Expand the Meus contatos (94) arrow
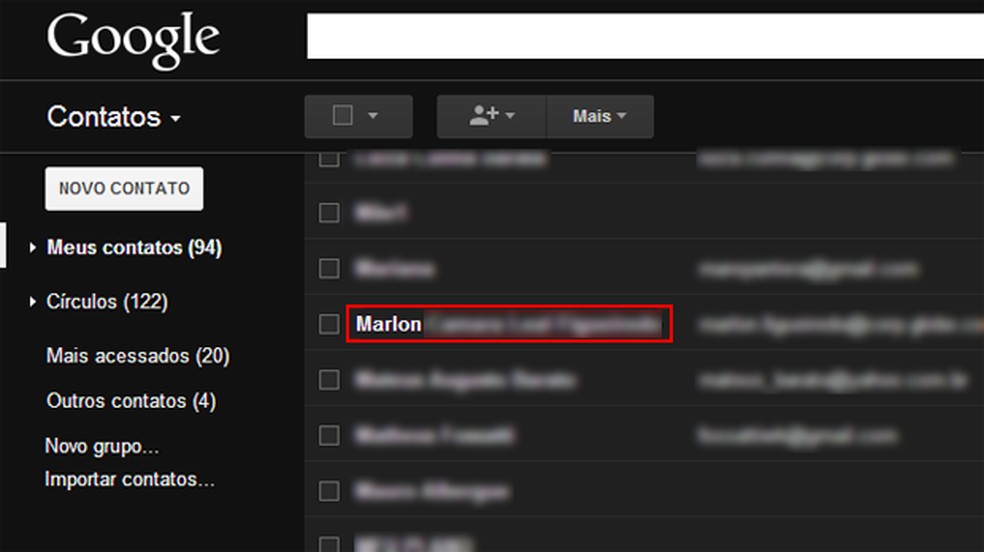This screenshot has width=984, height=552. tap(33, 248)
